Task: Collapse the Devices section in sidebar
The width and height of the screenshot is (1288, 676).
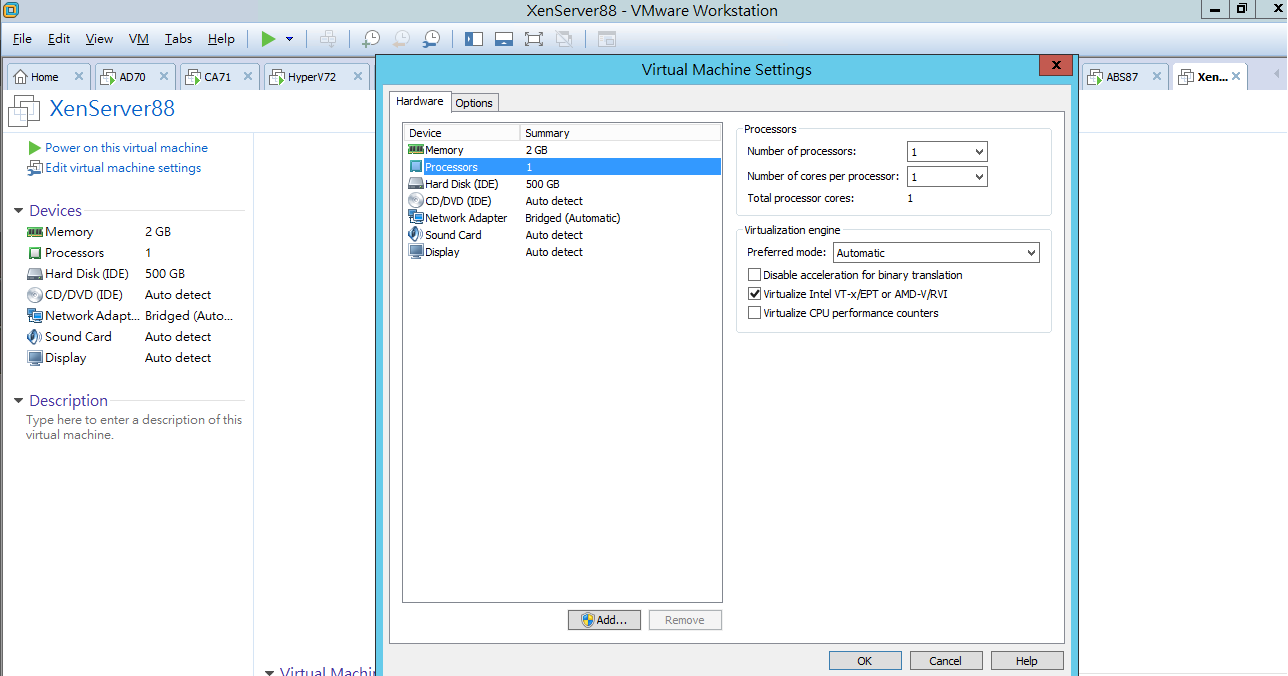Action: (19, 211)
